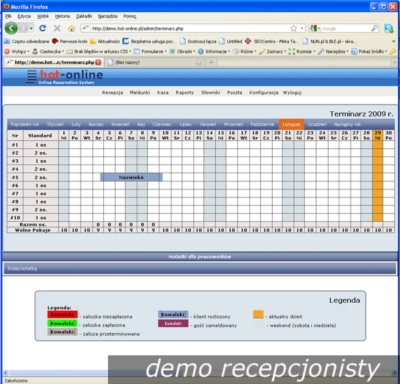Click the stop loading X icon
The image size is (400, 384).
(57, 28)
